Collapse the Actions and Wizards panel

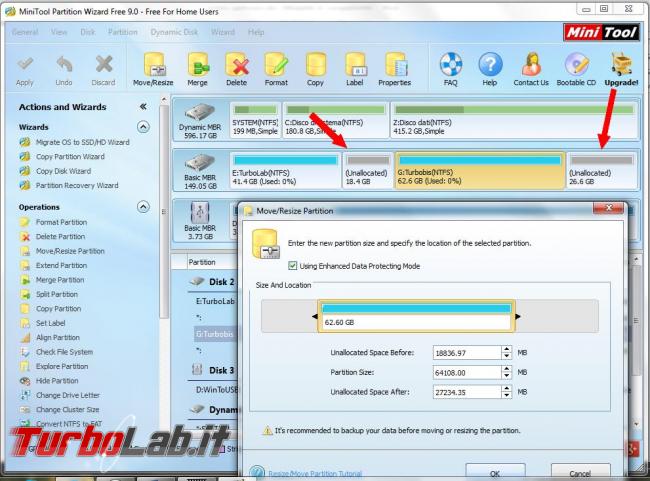(143, 107)
